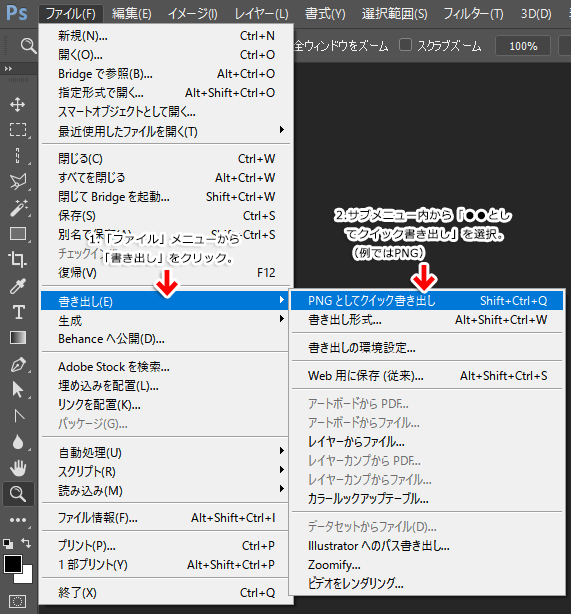Select the Hand tool

click(x=18, y=468)
